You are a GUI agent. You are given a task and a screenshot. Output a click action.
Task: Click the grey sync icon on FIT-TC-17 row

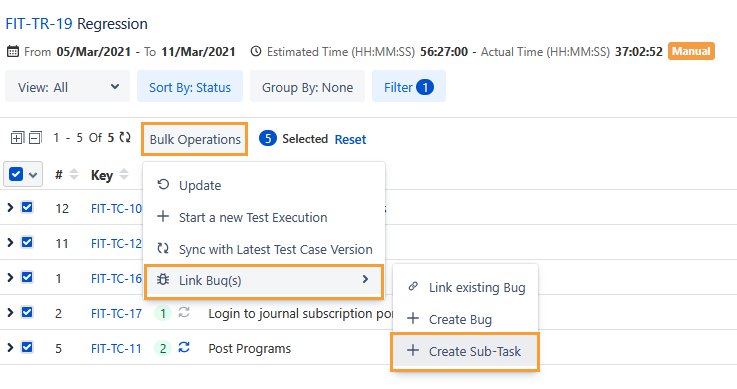click(184, 312)
